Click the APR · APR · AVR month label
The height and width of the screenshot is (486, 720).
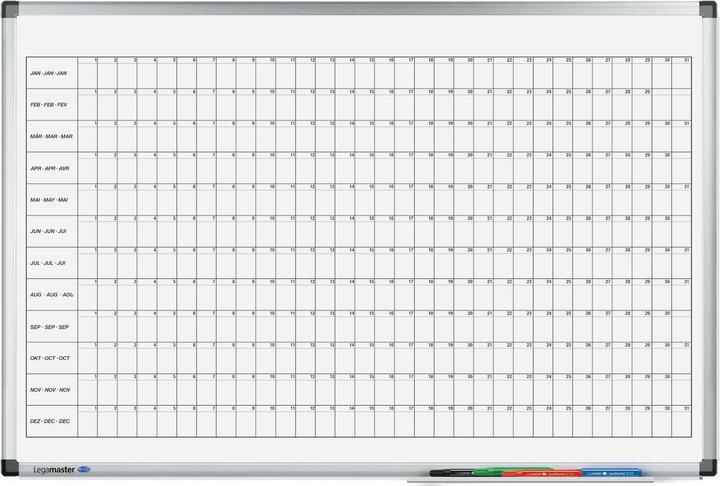click(50, 168)
